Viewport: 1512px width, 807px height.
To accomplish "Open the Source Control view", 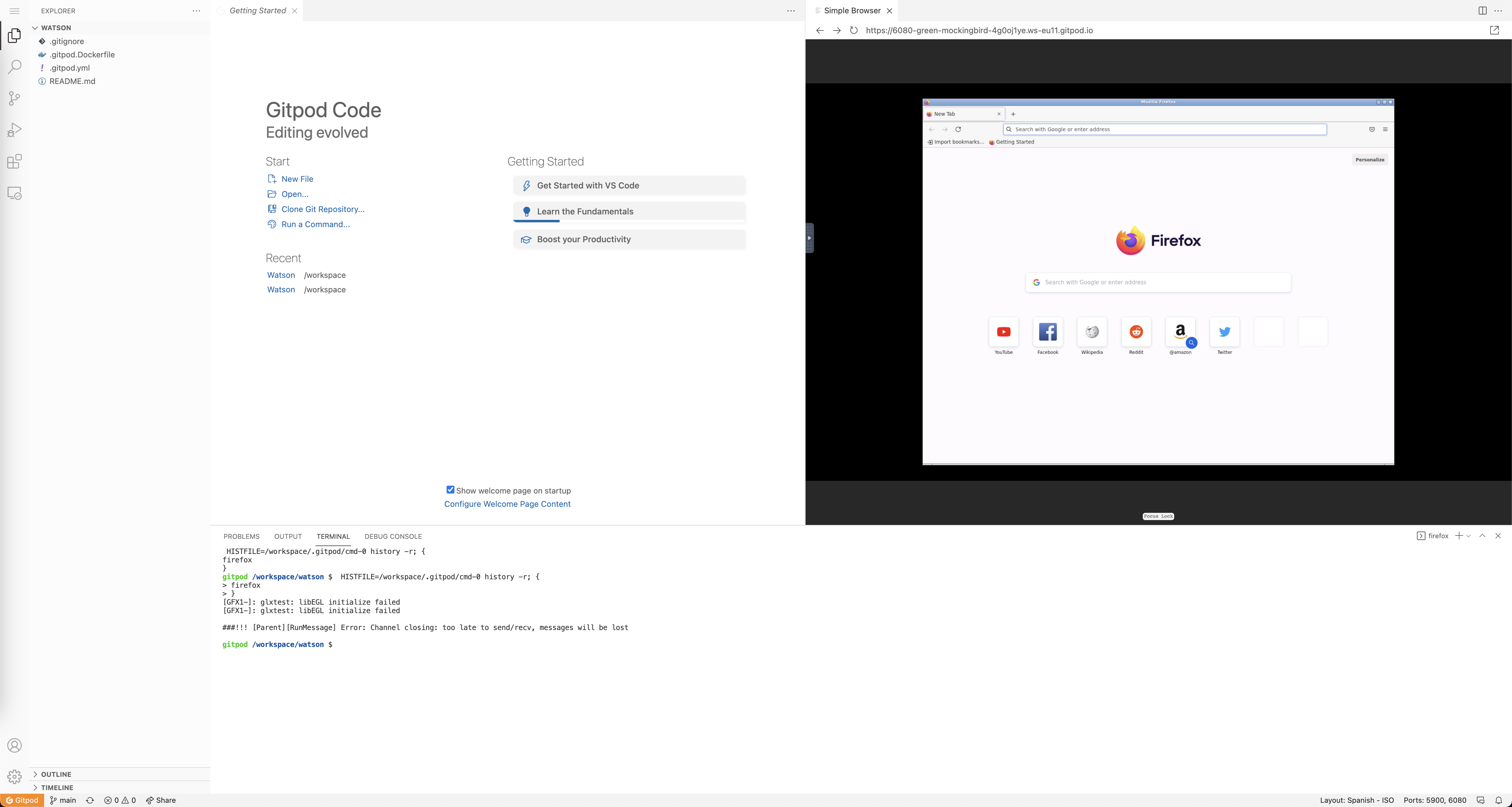I will pyautogui.click(x=14, y=98).
